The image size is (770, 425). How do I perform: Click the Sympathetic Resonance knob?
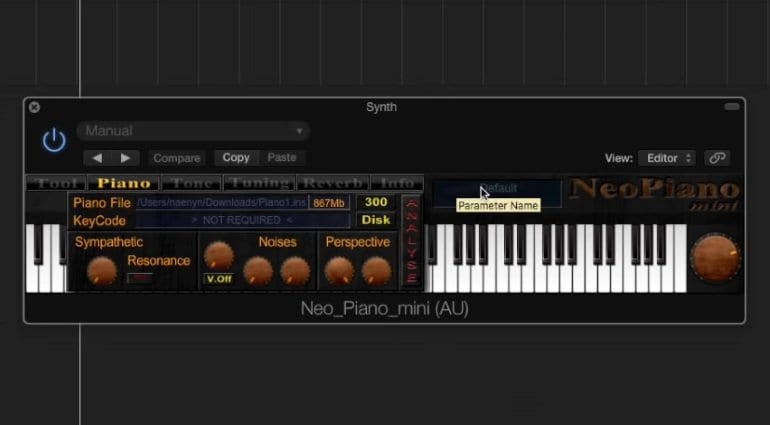(102, 271)
